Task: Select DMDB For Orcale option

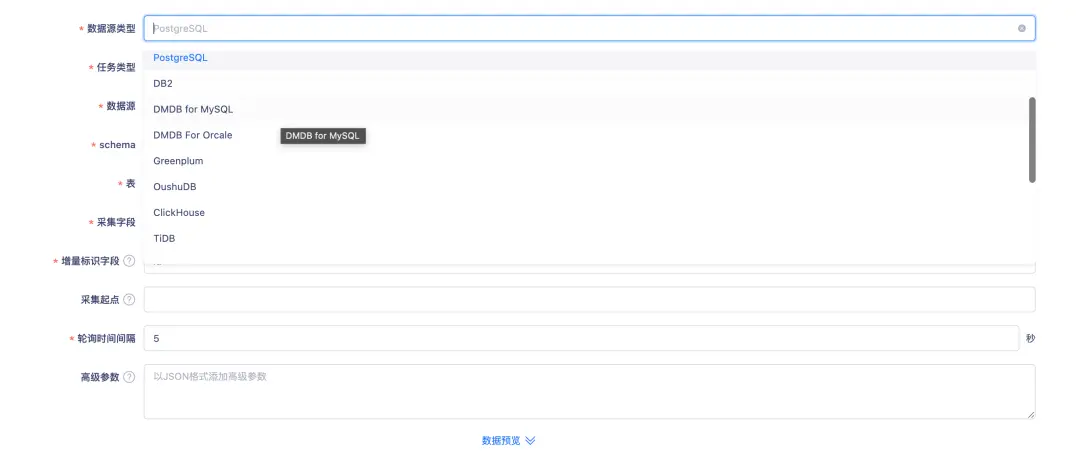Action: 590,135
